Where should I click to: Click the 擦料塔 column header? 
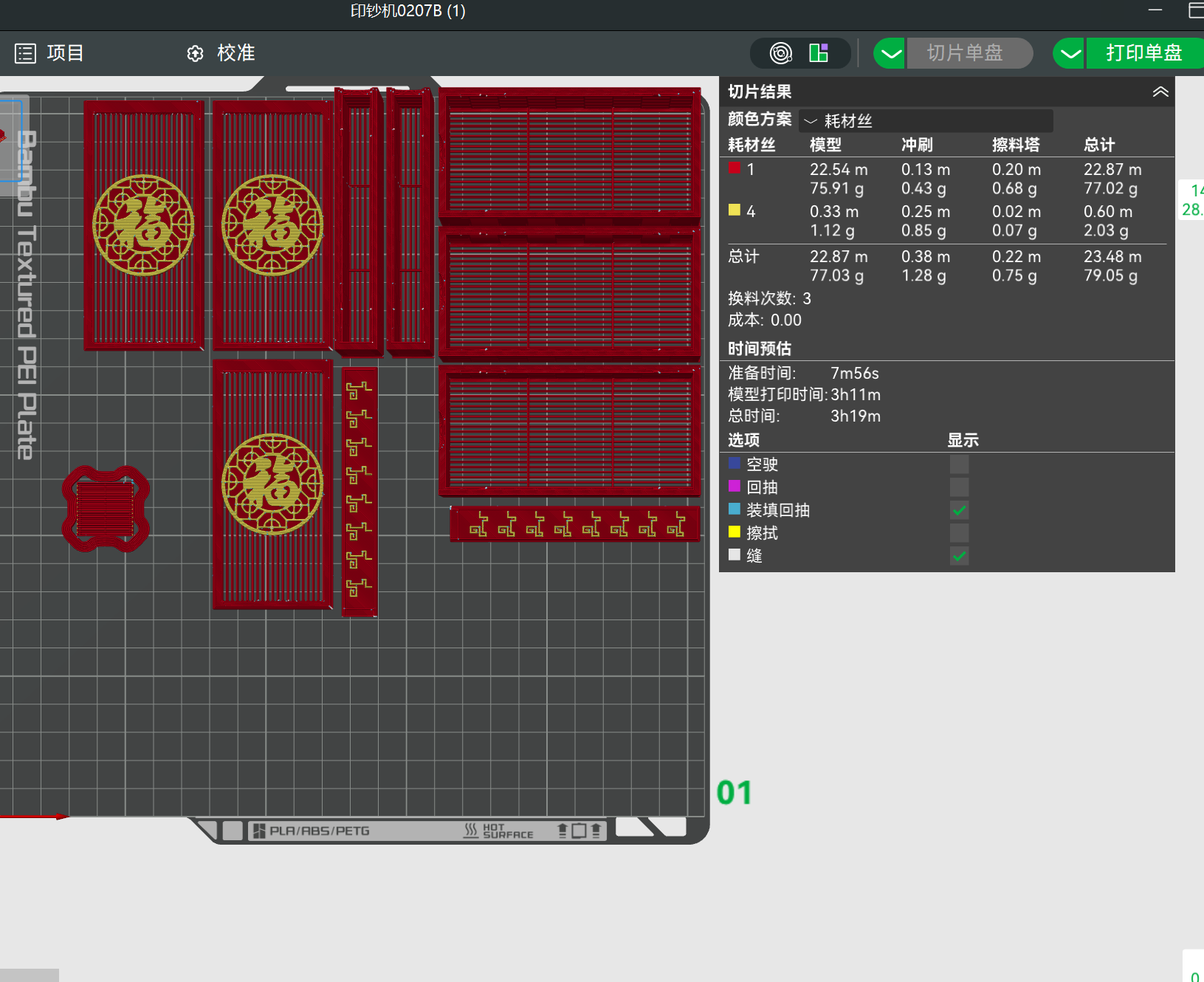[1016, 145]
